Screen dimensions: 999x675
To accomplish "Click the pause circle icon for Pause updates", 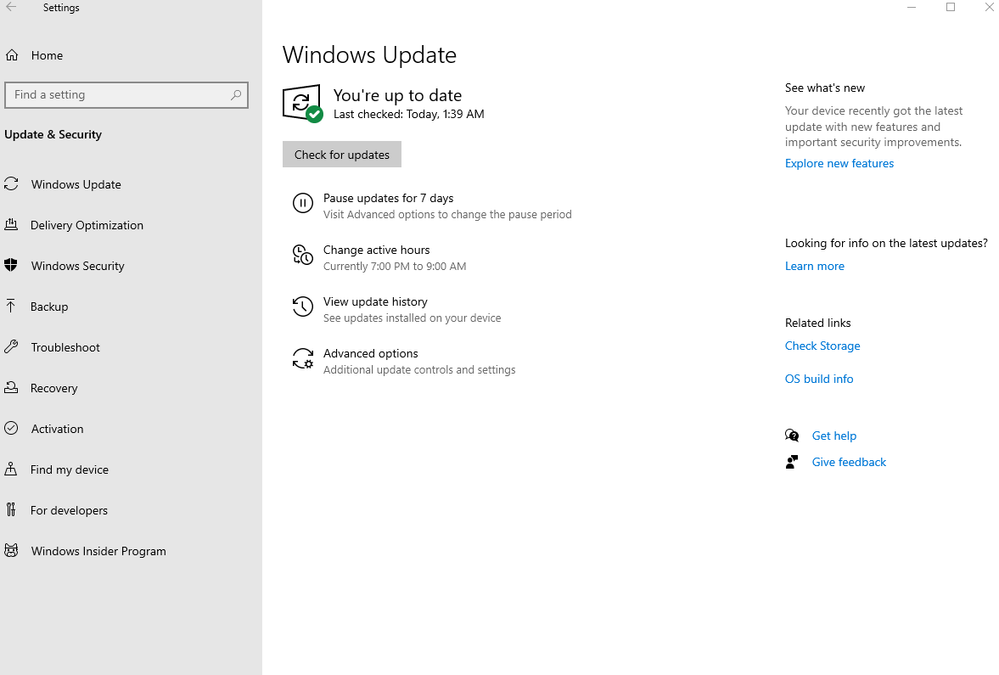I will pos(303,203).
